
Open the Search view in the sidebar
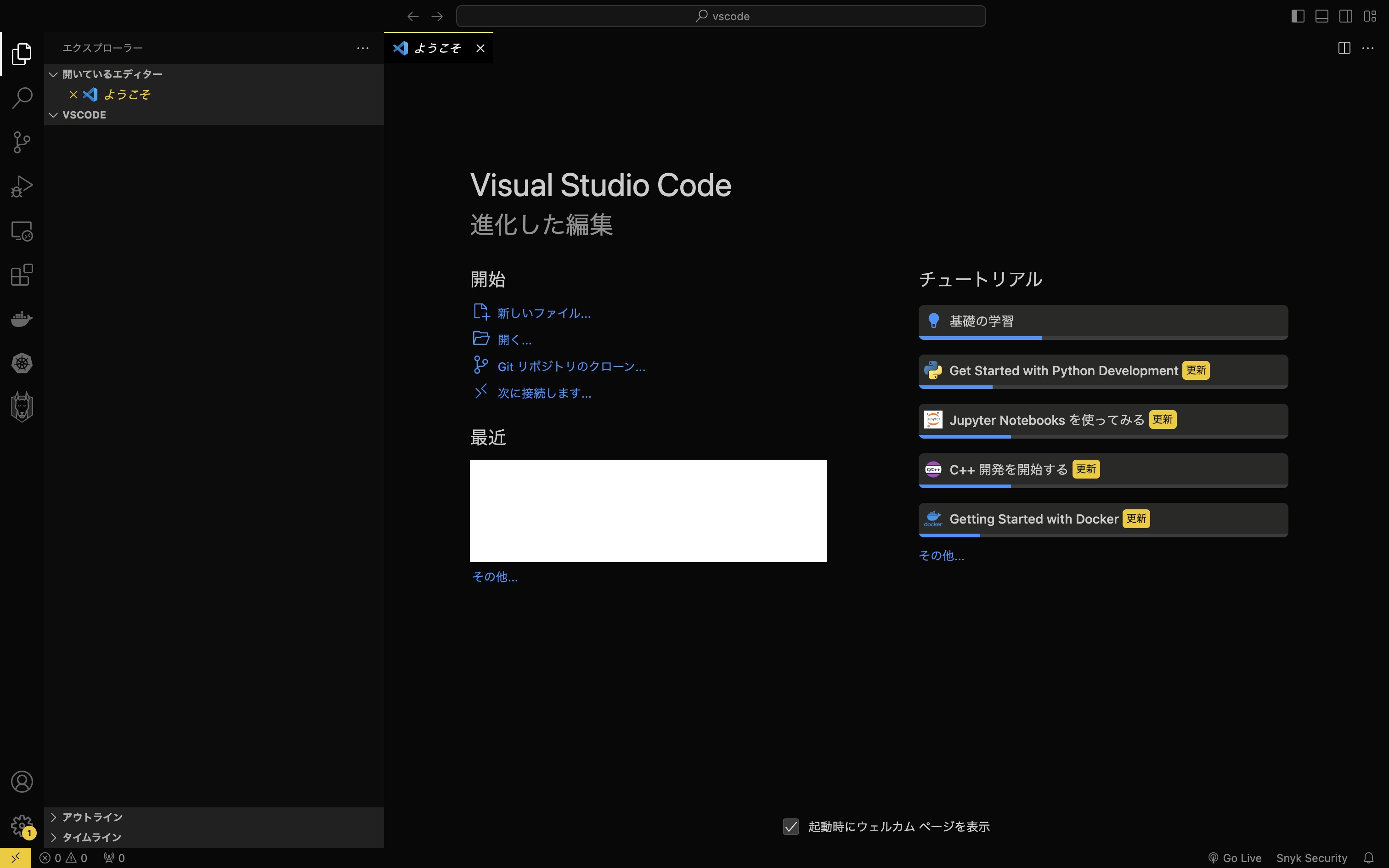pyautogui.click(x=22, y=98)
